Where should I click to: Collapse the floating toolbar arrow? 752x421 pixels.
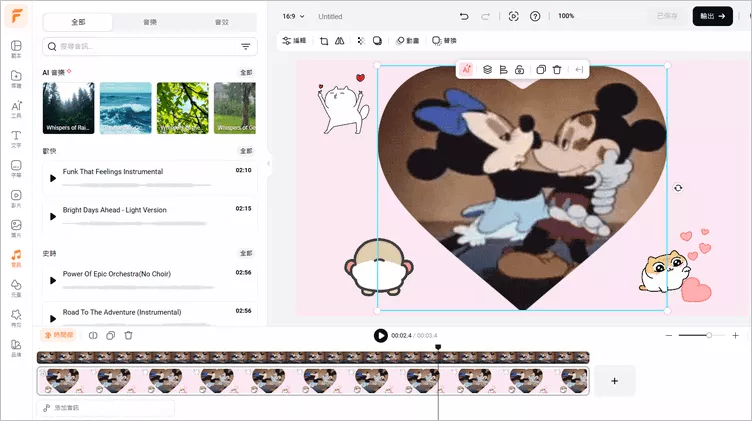(x=579, y=70)
